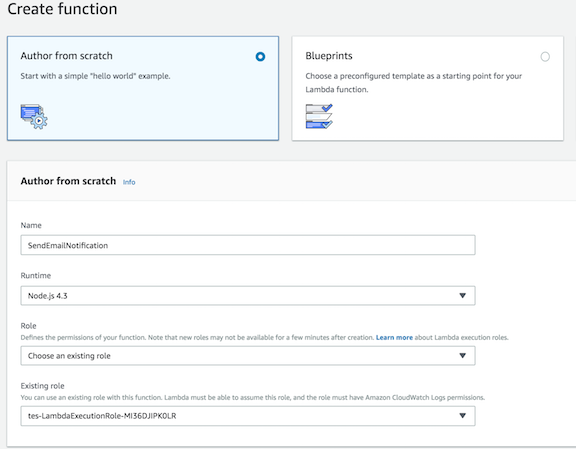Choose the Author from scratch card title

(x=66, y=56)
